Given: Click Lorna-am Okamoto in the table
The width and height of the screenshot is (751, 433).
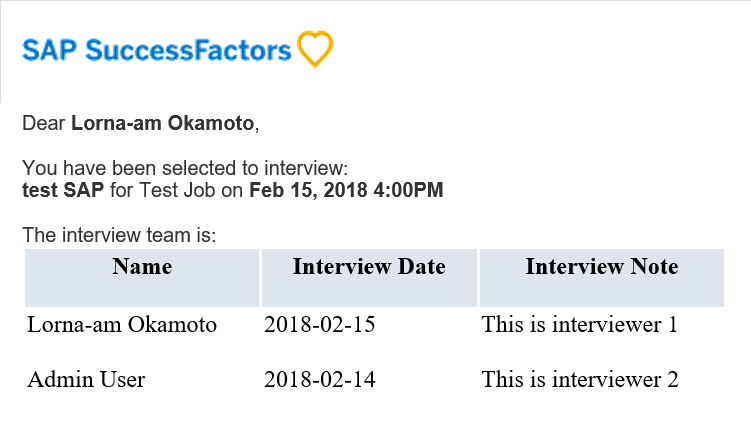Looking at the screenshot, I should (122, 325).
